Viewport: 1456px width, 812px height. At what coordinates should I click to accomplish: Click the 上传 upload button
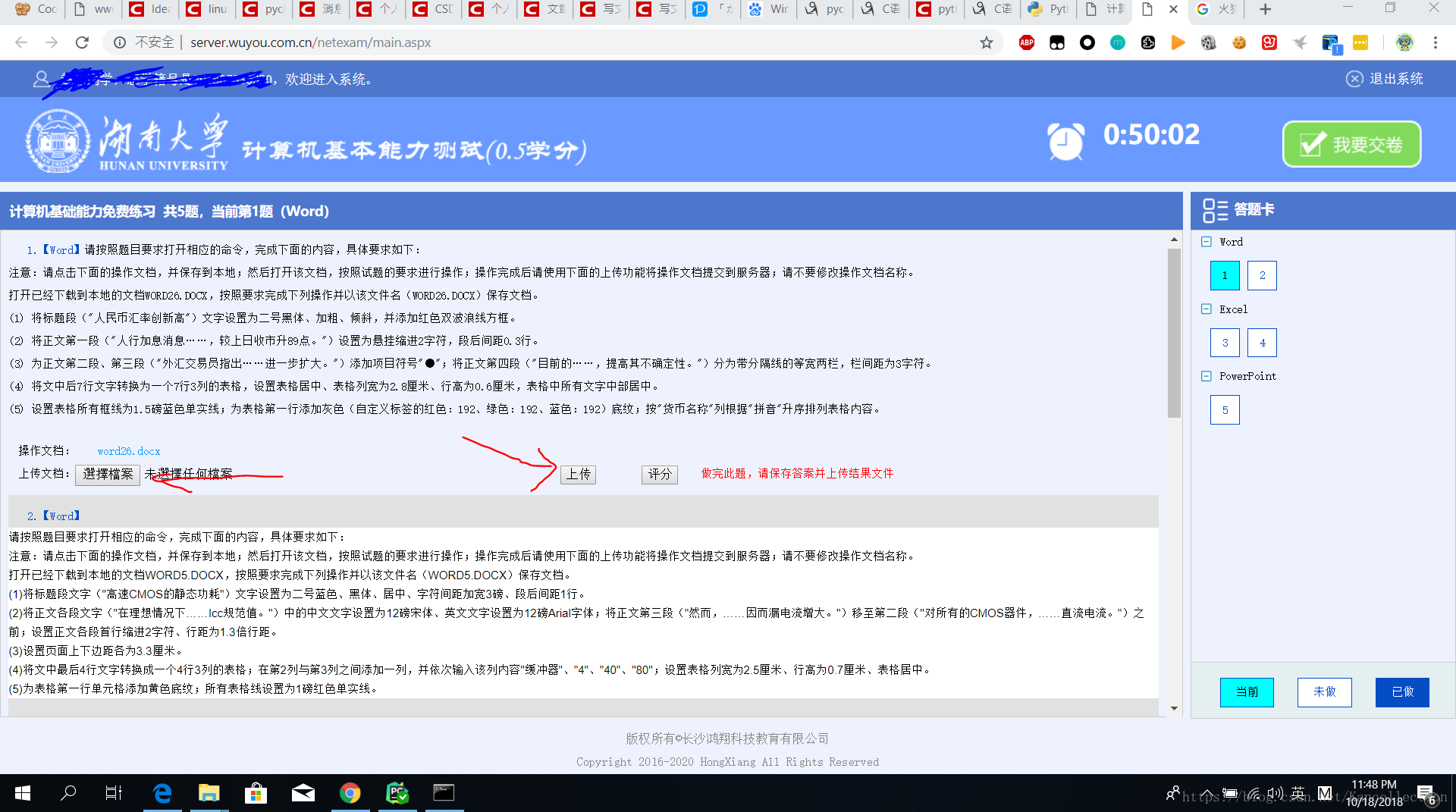tap(578, 474)
